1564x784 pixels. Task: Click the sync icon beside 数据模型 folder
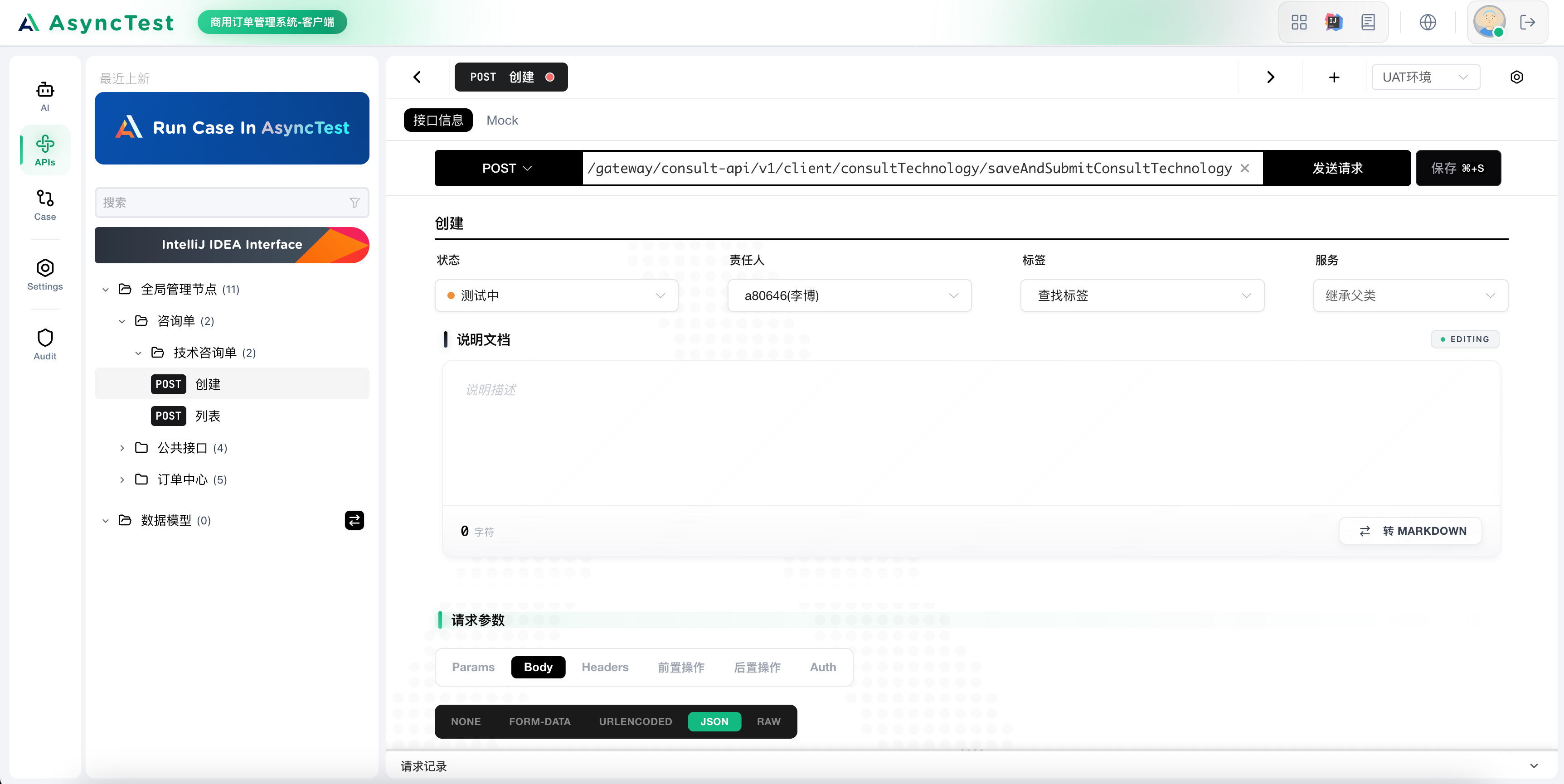[x=355, y=520]
